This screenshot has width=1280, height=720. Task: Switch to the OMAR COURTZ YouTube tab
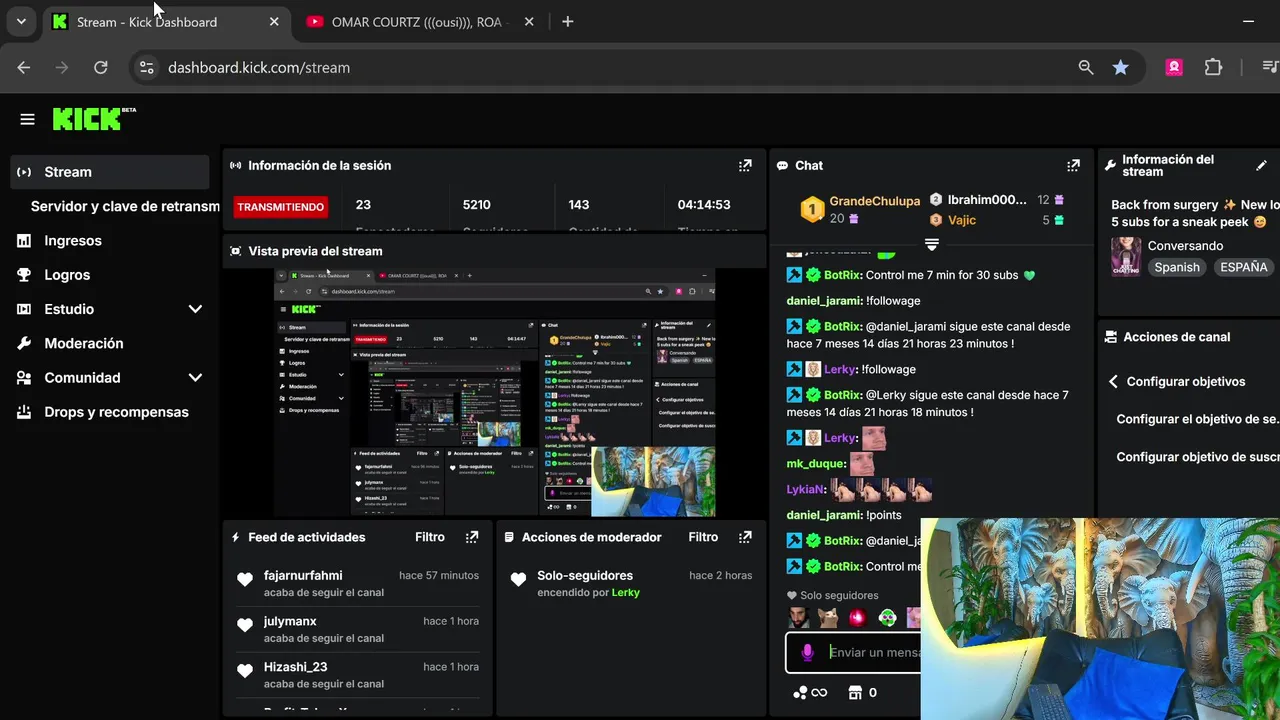[x=422, y=21]
